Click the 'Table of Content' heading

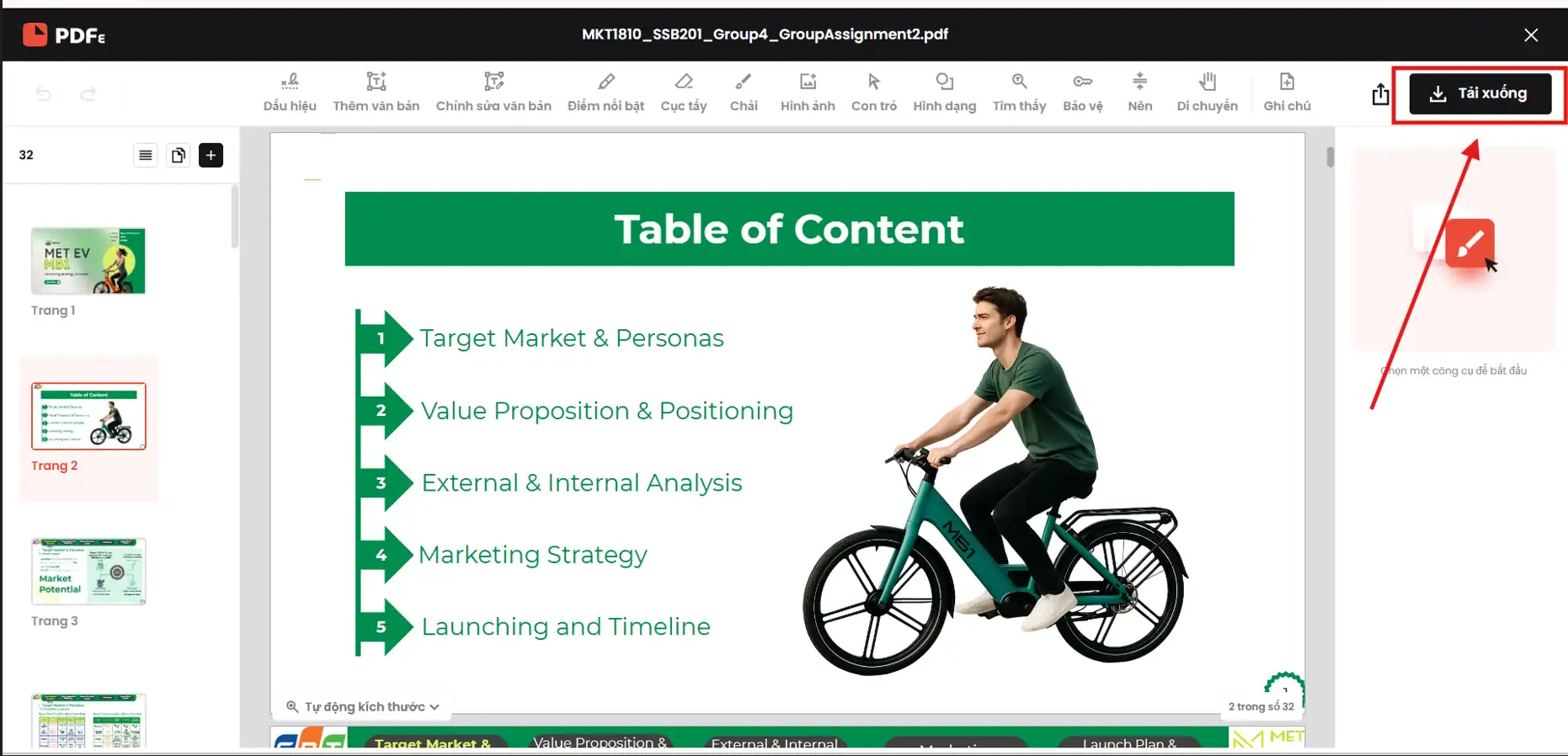click(x=789, y=229)
